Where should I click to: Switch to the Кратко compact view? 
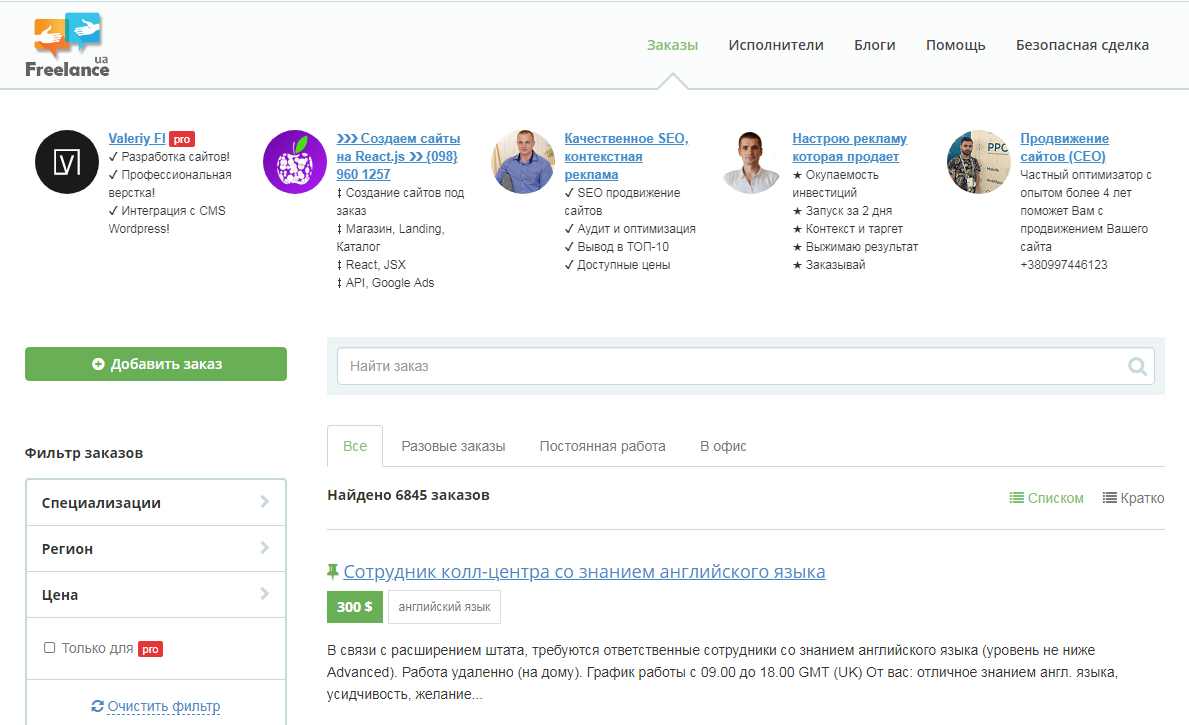[x=1133, y=498]
